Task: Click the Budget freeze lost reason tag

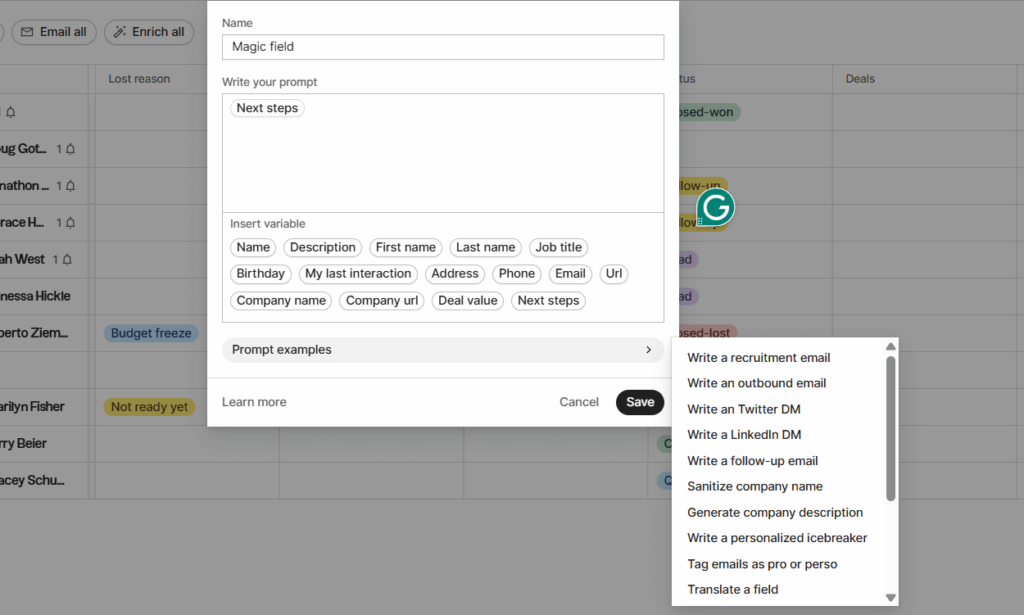Action: pyautogui.click(x=151, y=333)
